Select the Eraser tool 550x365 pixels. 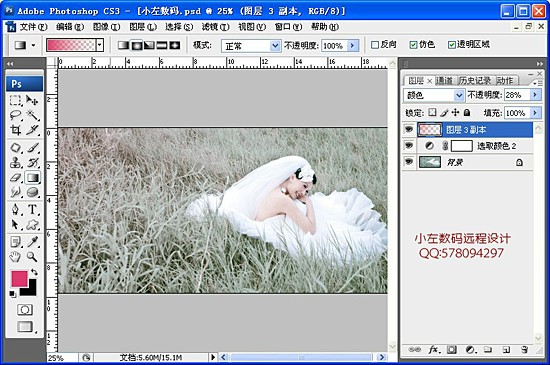coord(15,177)
